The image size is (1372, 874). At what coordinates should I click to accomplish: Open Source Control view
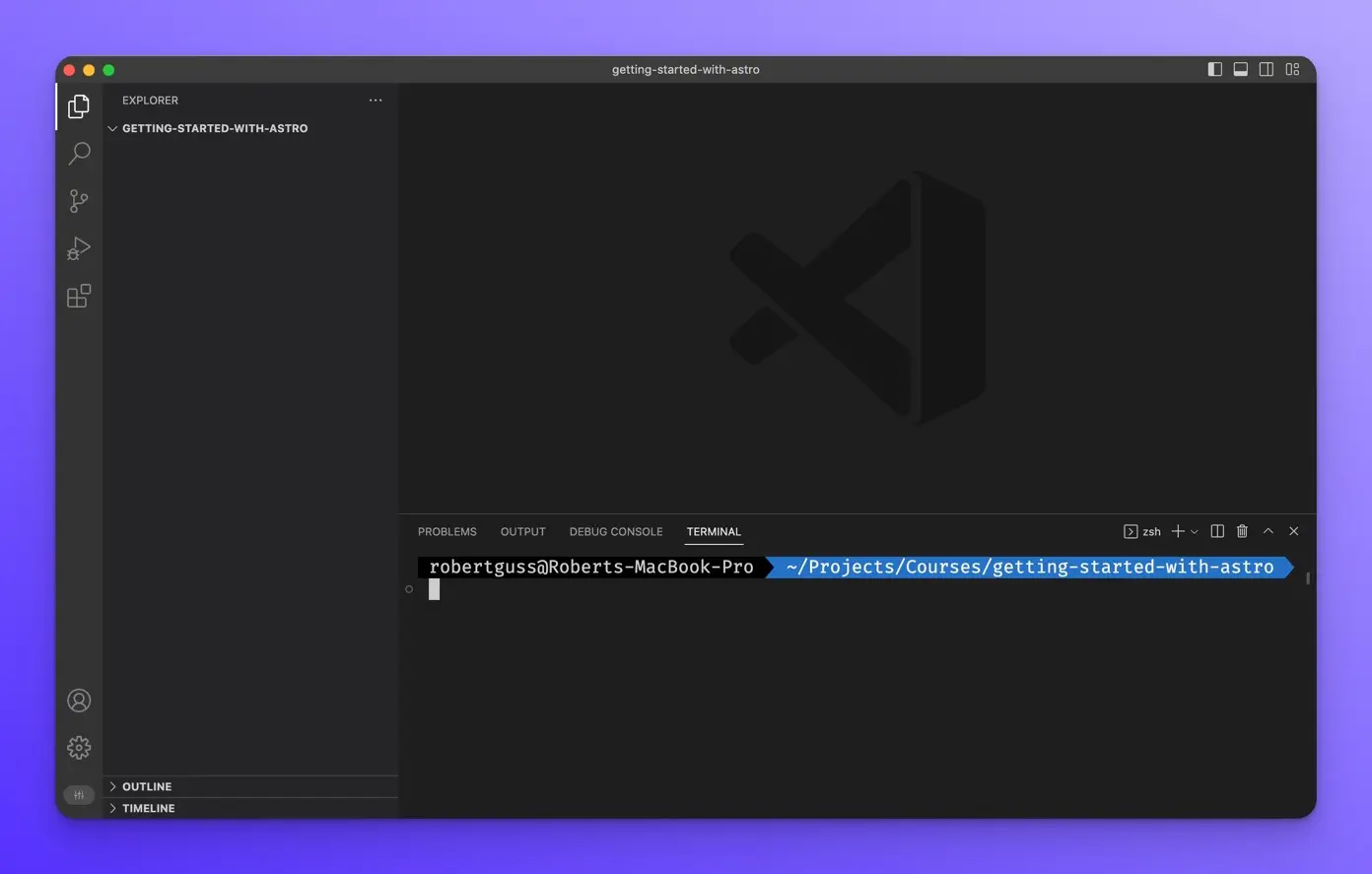[x=79, y=201]
